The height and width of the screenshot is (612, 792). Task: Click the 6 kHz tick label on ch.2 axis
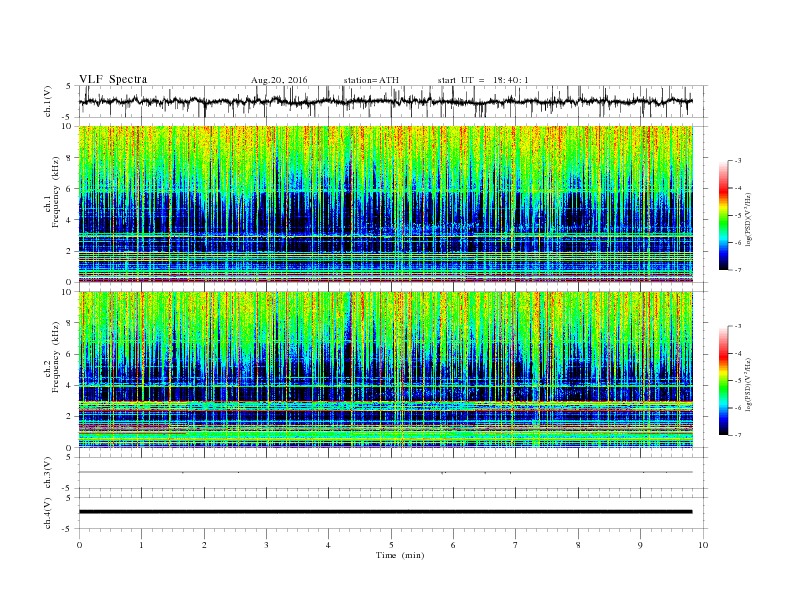69,354
